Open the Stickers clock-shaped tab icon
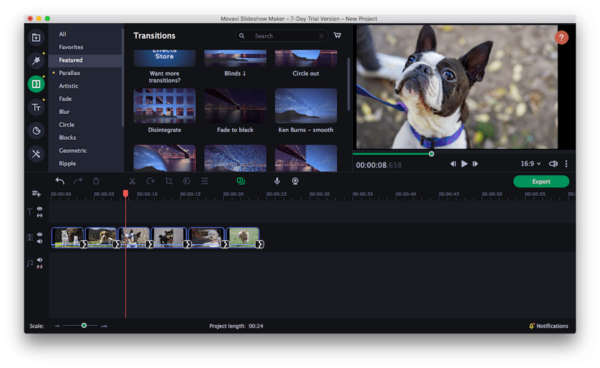Viewport: 600px width, 368px height. tap(36, 131)
